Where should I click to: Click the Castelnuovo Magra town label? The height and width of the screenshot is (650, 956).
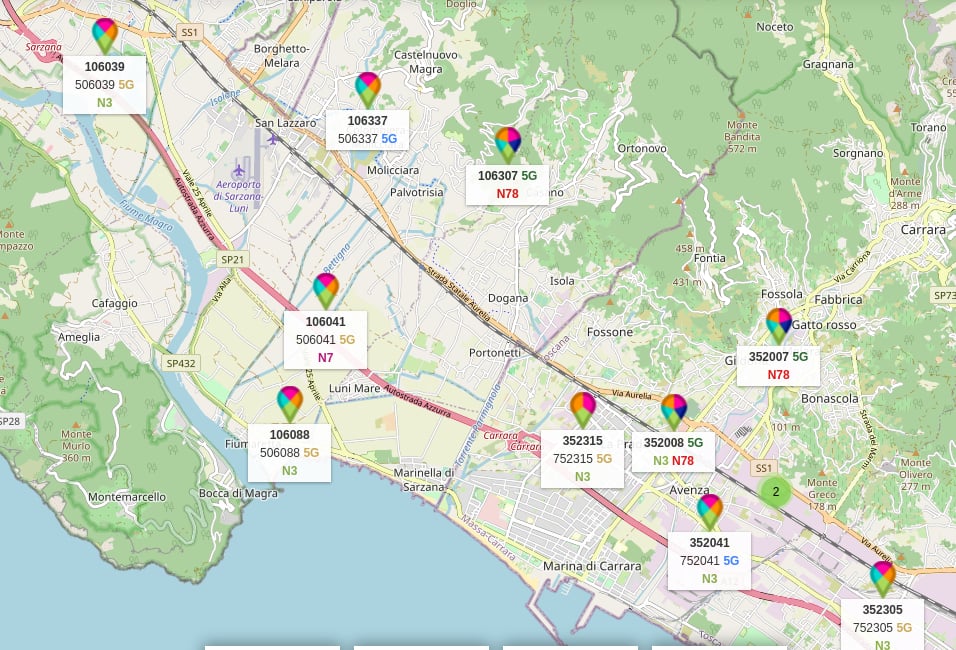coord(426,62)
